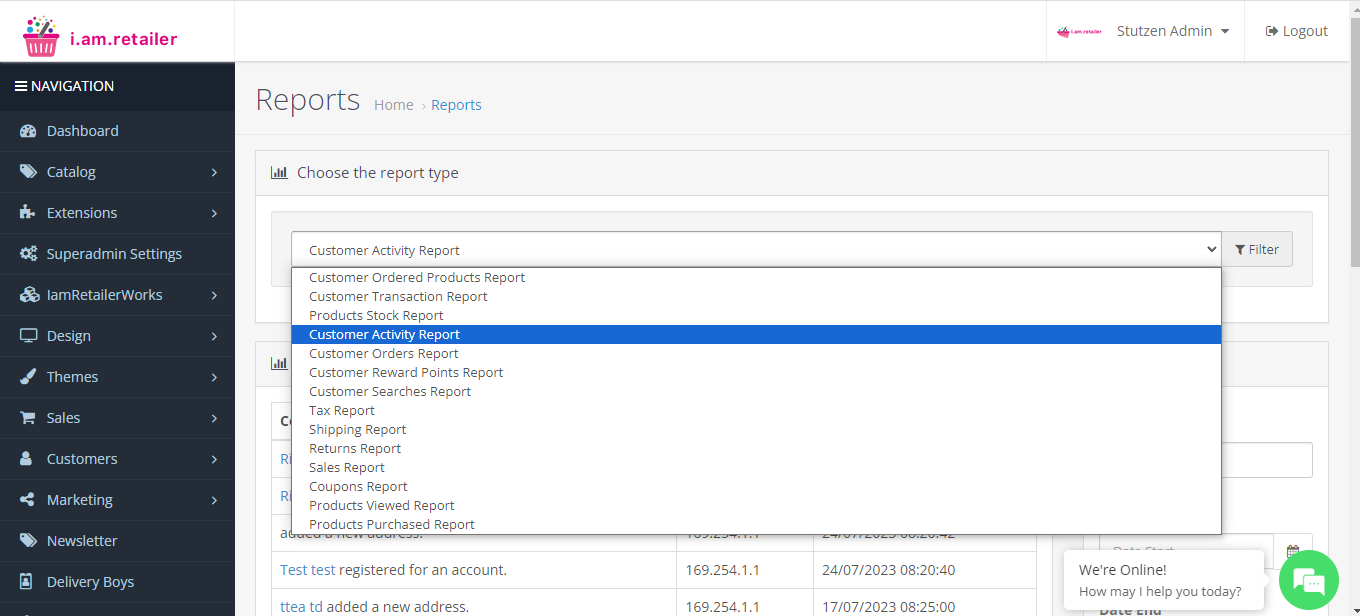Click the Themes paintbrush icon

(x=28, y=377)
